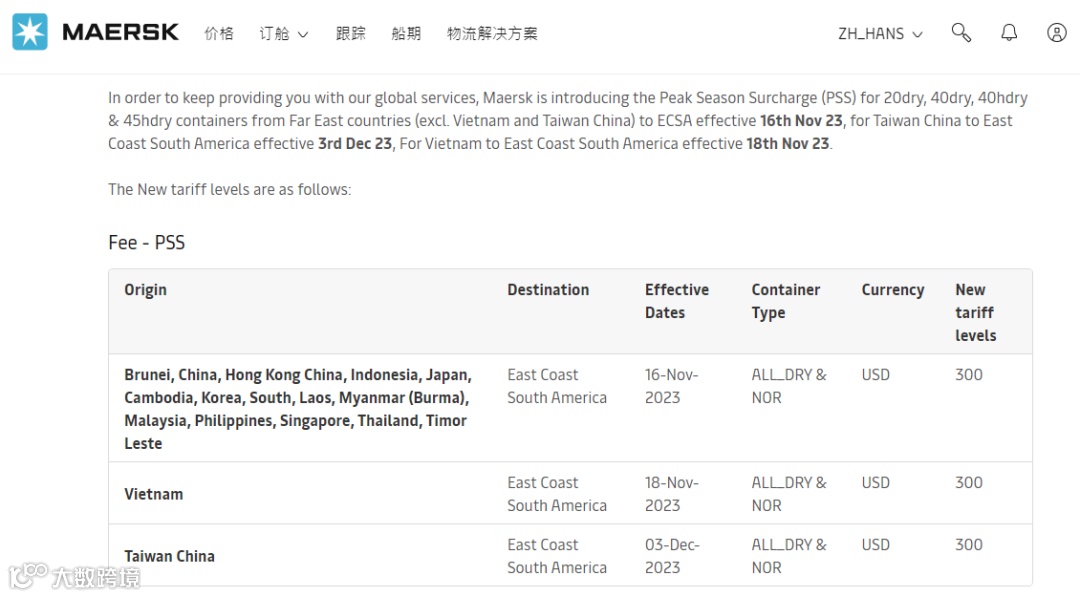This screenshot has height=597, width=1080.
Task: Click the Maersk star logo icon
Action: pyautogui.click(x=30, y=32)
